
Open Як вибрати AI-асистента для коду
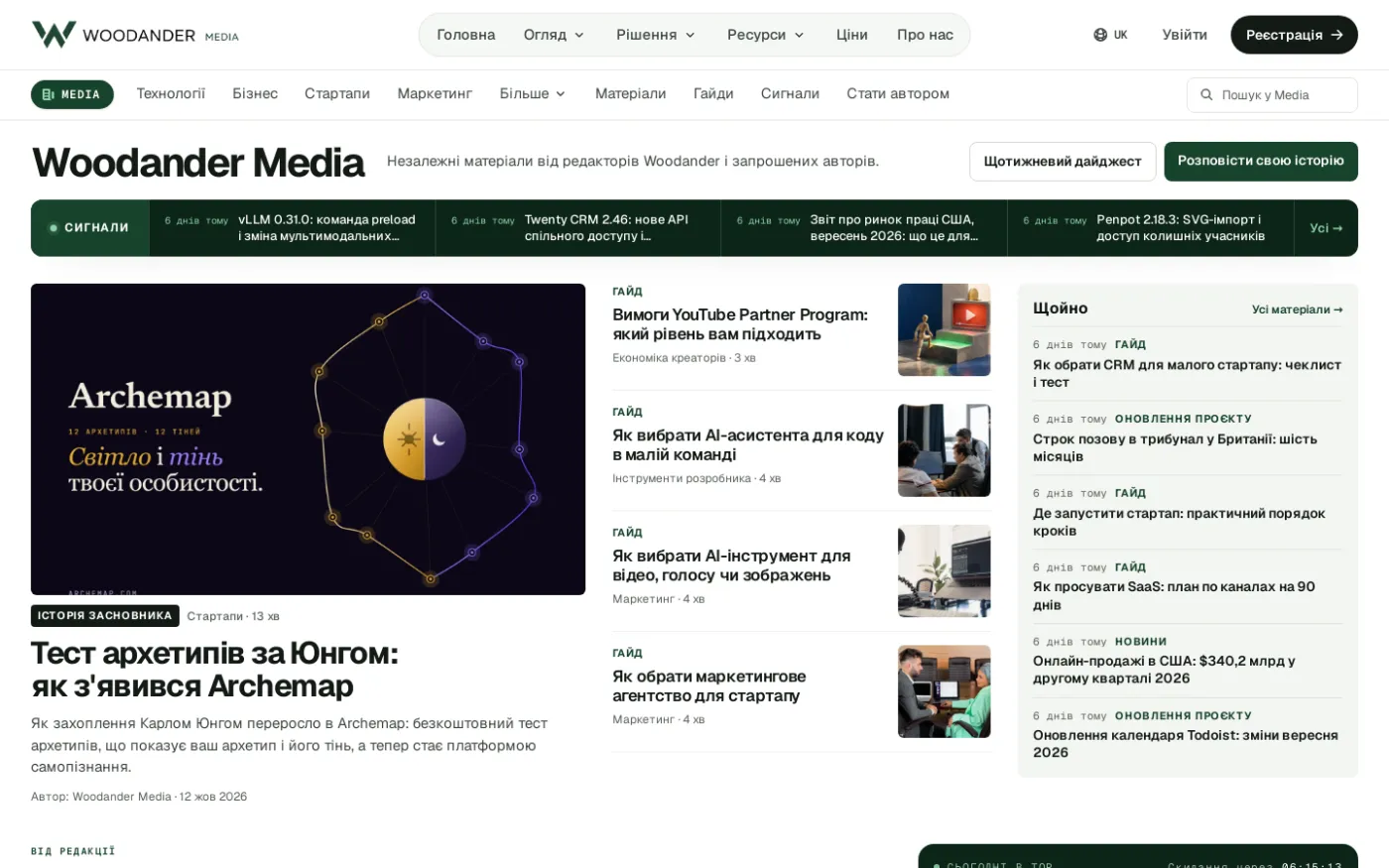click(747, 445)
